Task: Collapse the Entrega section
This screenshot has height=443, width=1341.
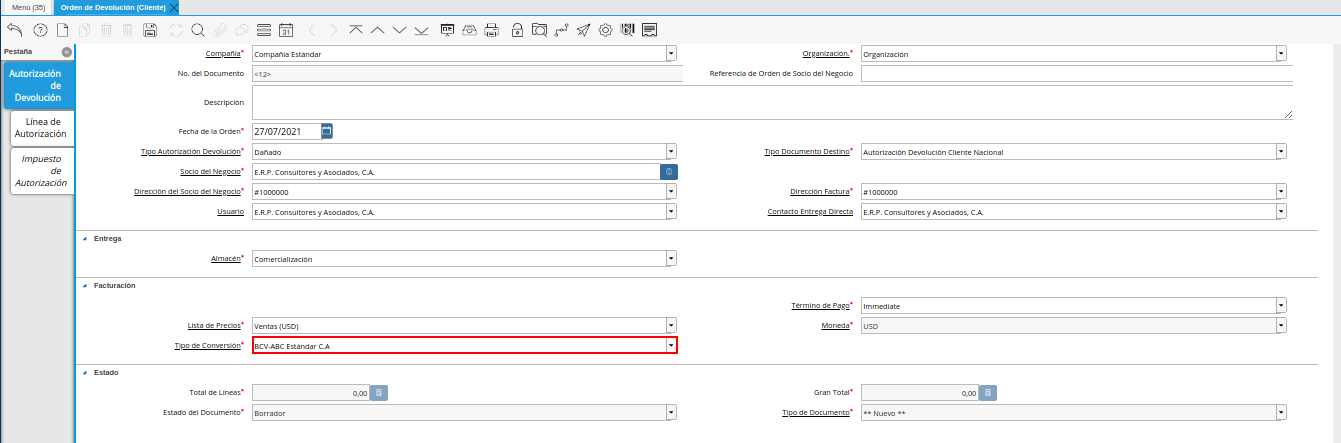Action: coord(84,239)
